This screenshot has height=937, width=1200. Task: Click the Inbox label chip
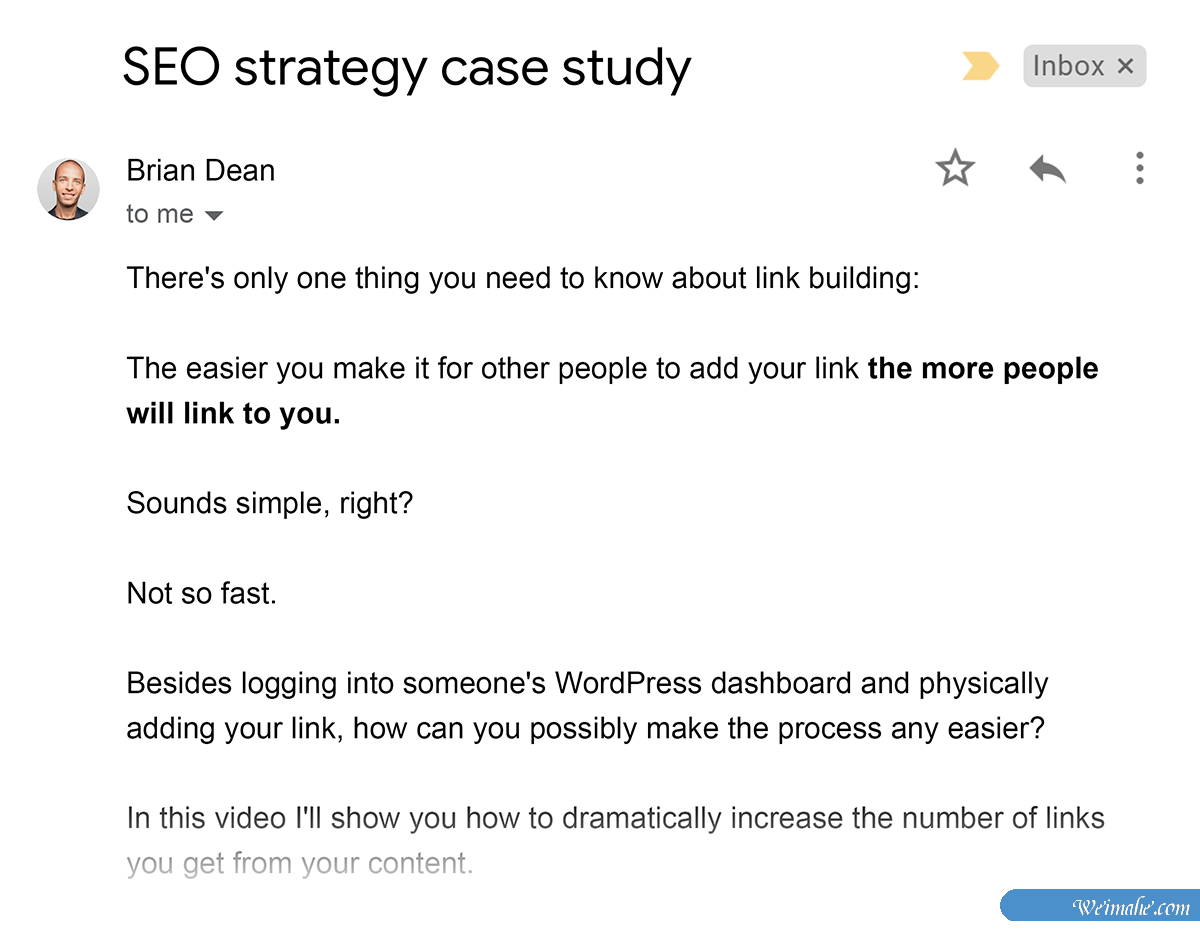pos(1068,67)
